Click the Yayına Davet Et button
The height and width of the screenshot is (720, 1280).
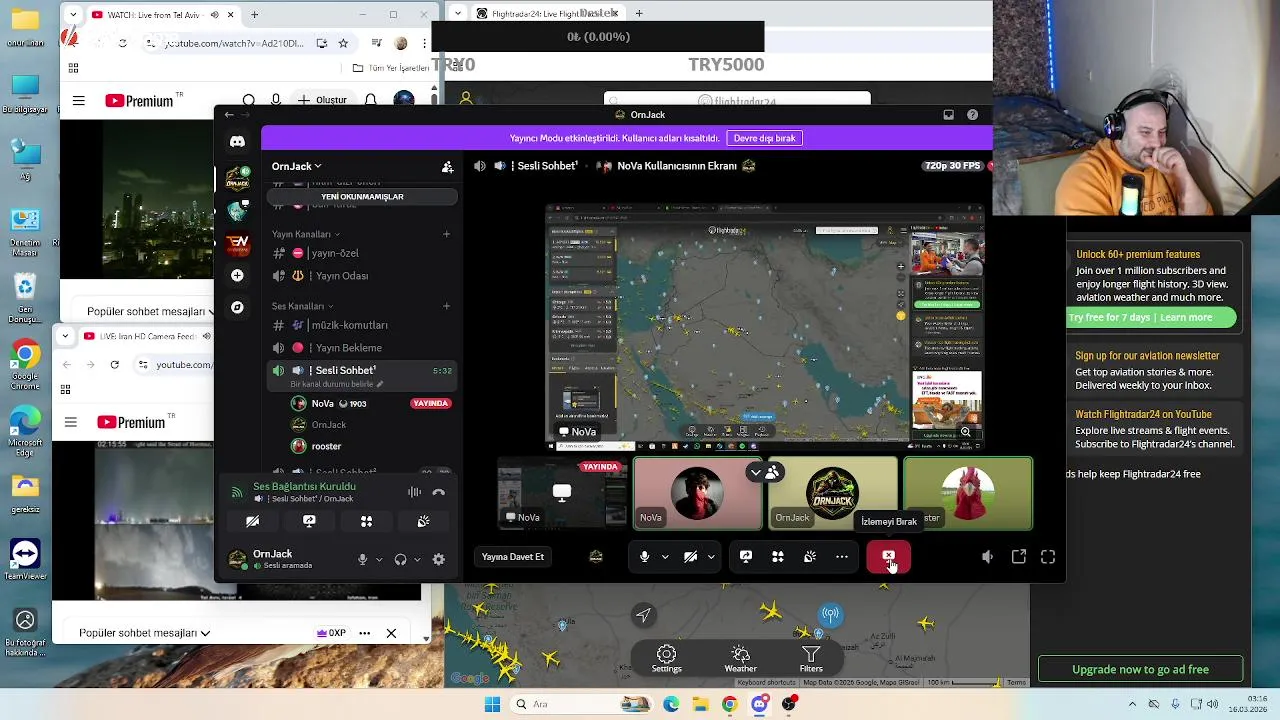513,557
